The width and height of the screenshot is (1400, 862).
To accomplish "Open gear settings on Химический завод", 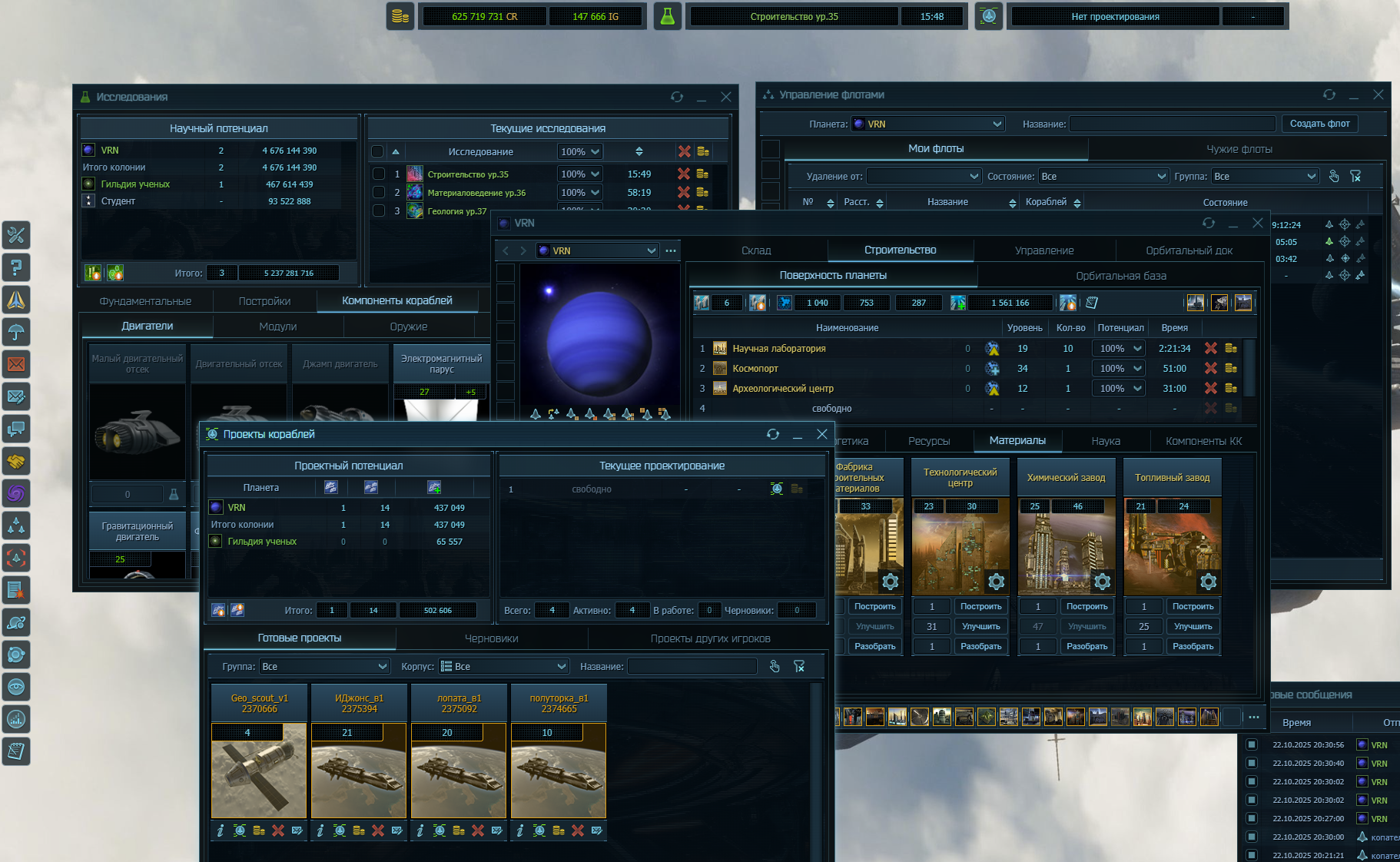I will click(1102, 582).
